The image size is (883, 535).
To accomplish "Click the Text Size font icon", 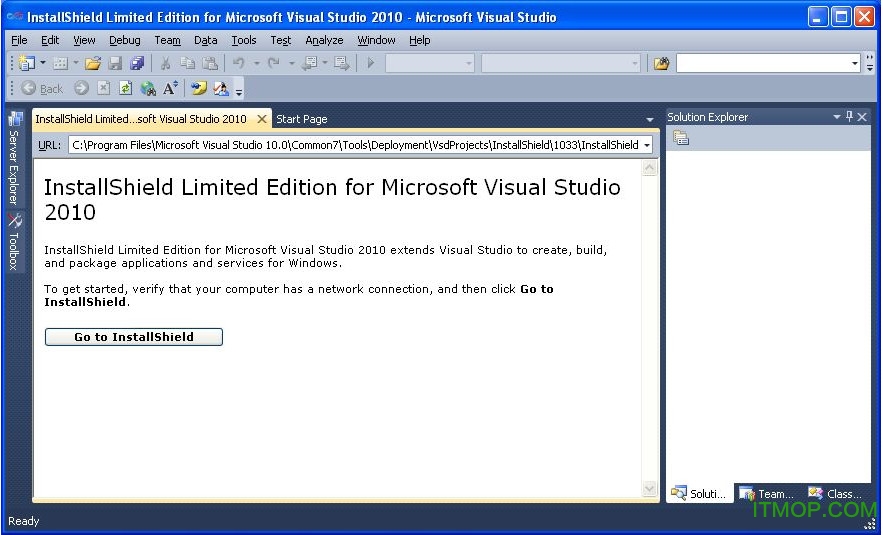I will 170,88.
